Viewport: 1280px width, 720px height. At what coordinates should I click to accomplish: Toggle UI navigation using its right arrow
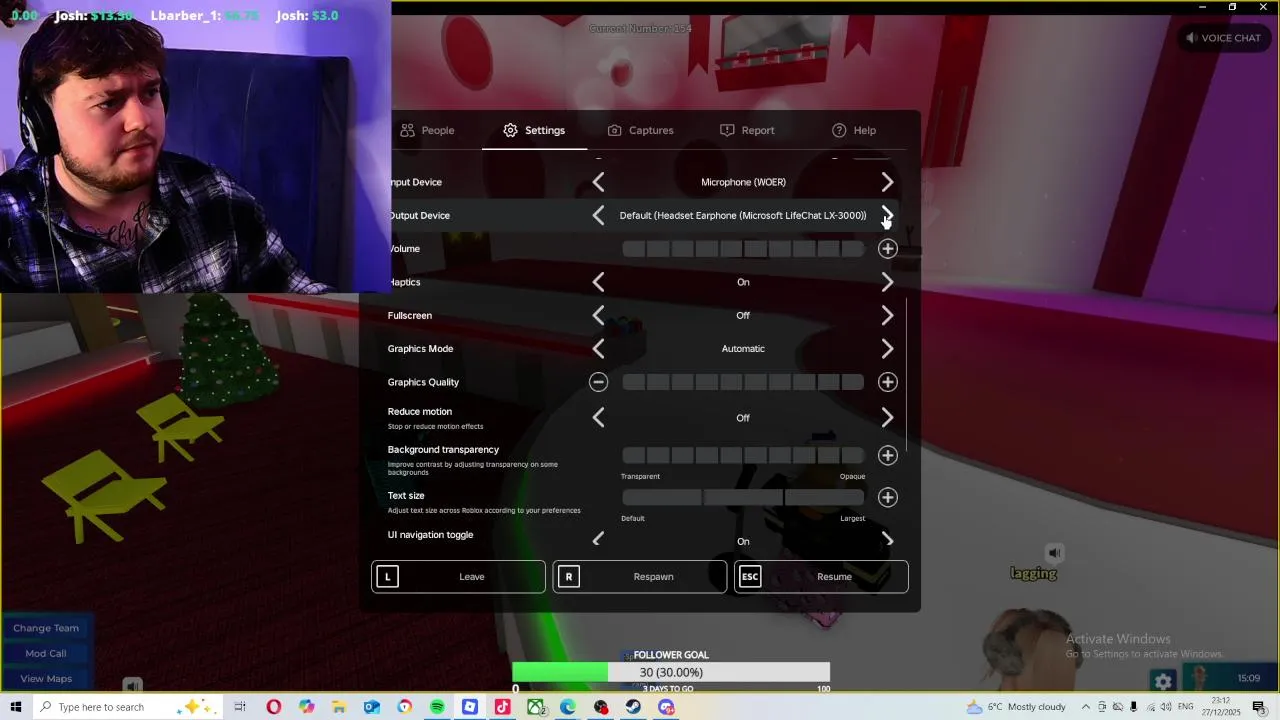[x=887, y=539]
